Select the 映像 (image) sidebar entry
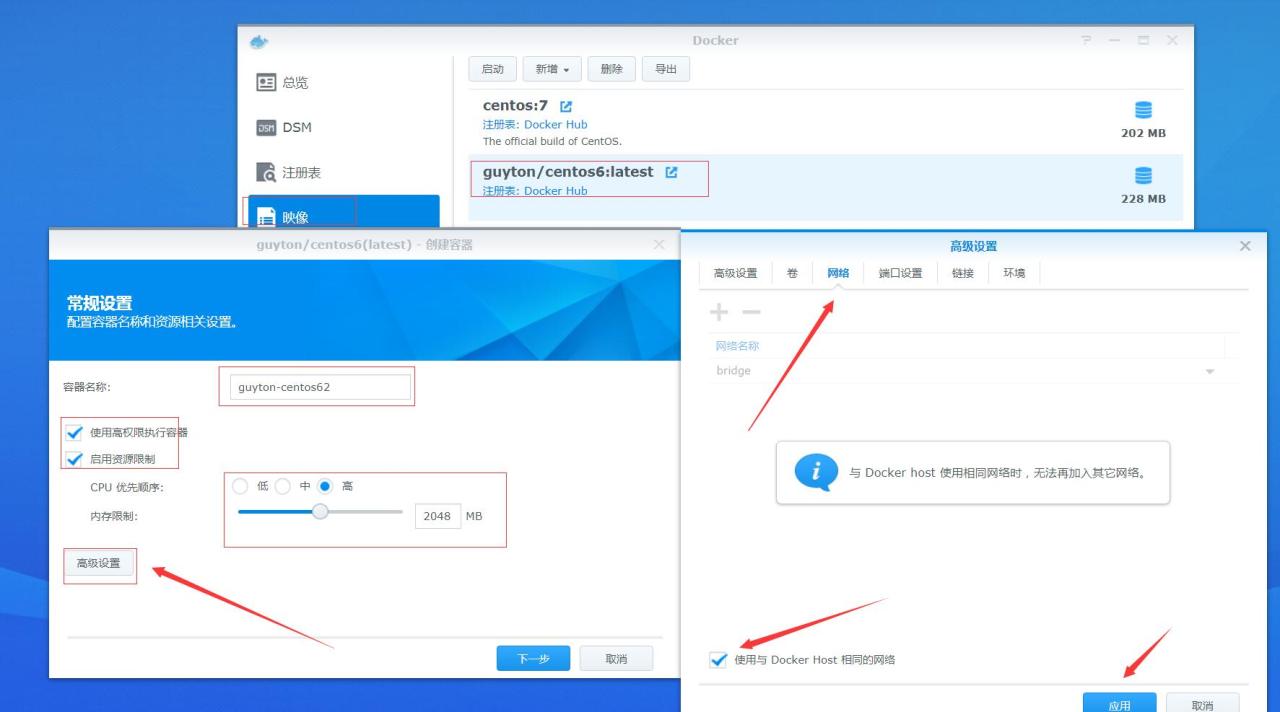 pyautogui.click(x=289, y=213)
